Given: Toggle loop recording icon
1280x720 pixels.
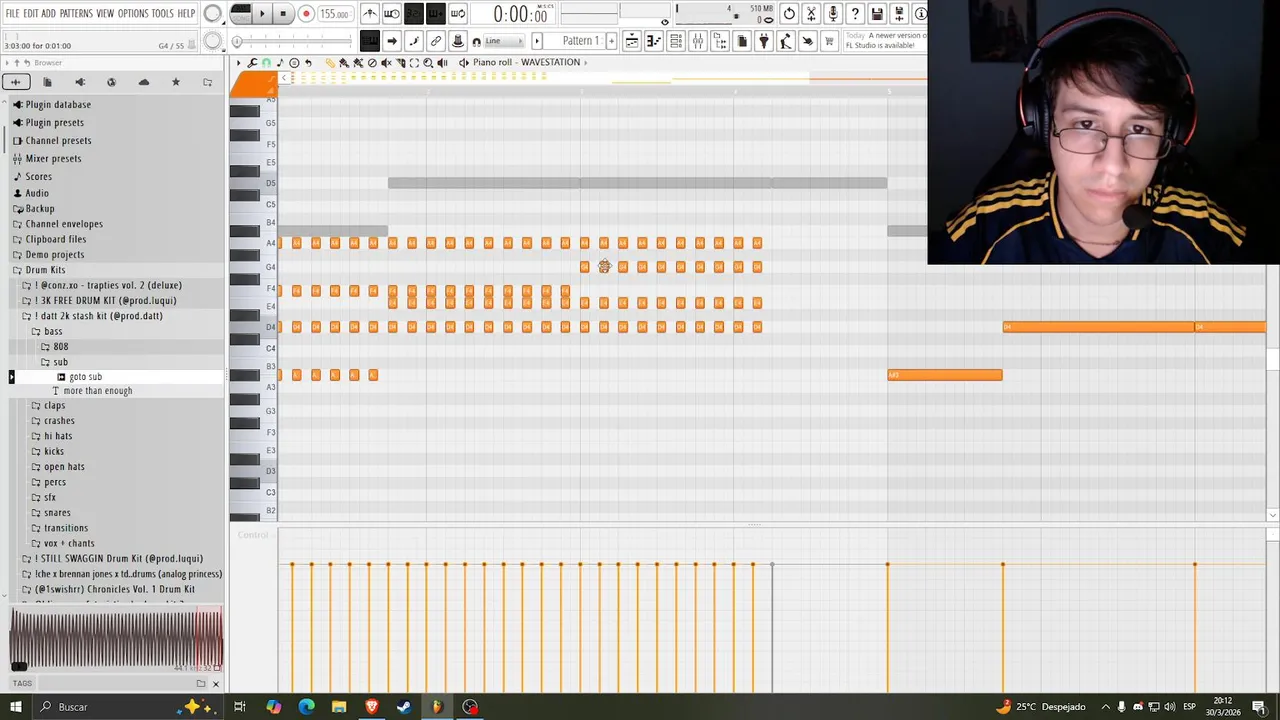Looking at the screenshot, I should click(x=458, y=14).
